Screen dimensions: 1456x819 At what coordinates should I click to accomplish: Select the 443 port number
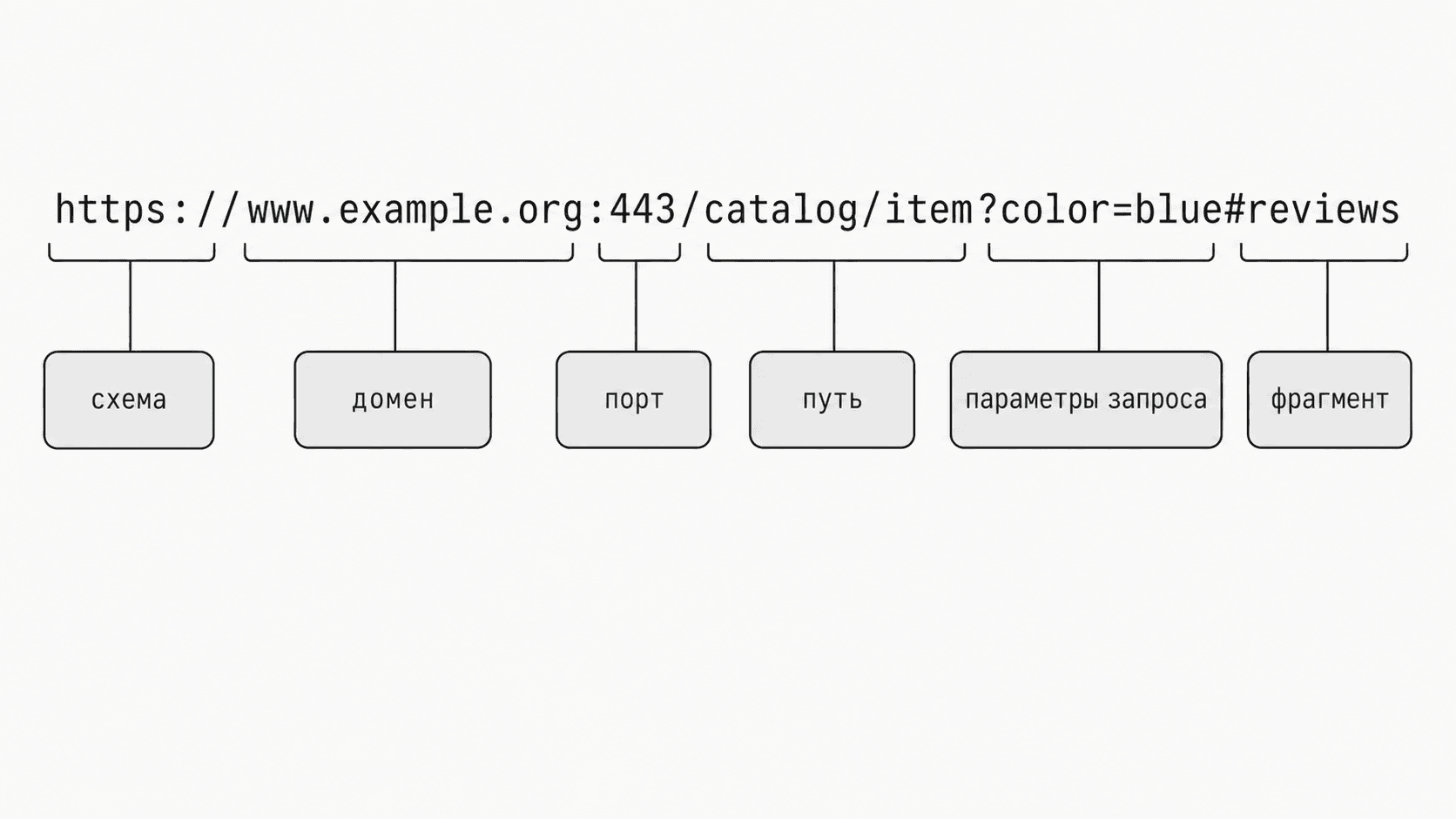click(643, 210)
